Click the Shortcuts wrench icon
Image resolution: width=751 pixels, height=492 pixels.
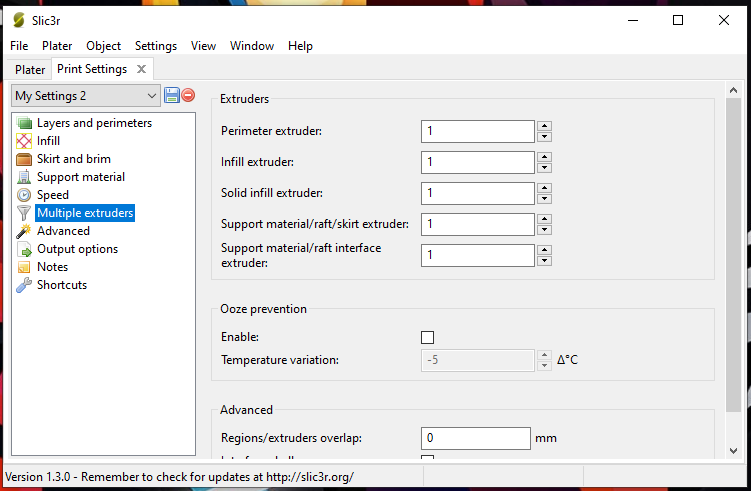24,285
